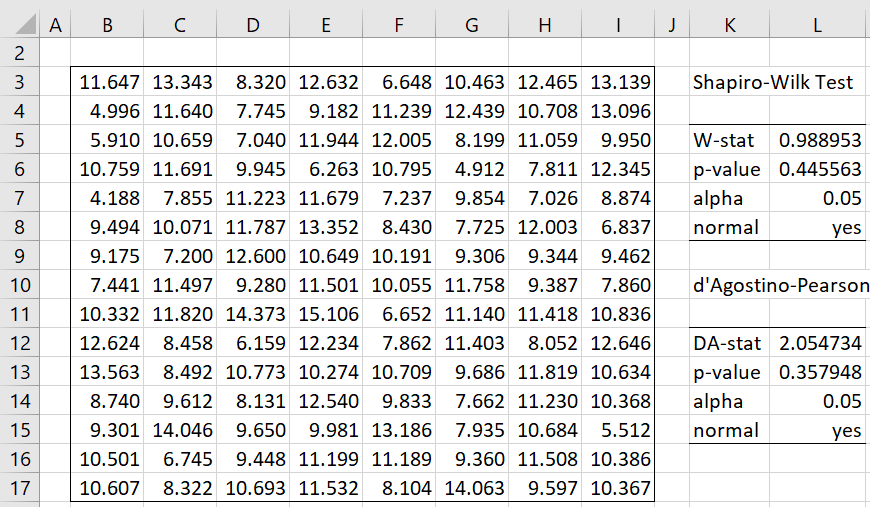Select column B header
The width and height of the screenshot is (870, 507).
click(x=107, y=25)
